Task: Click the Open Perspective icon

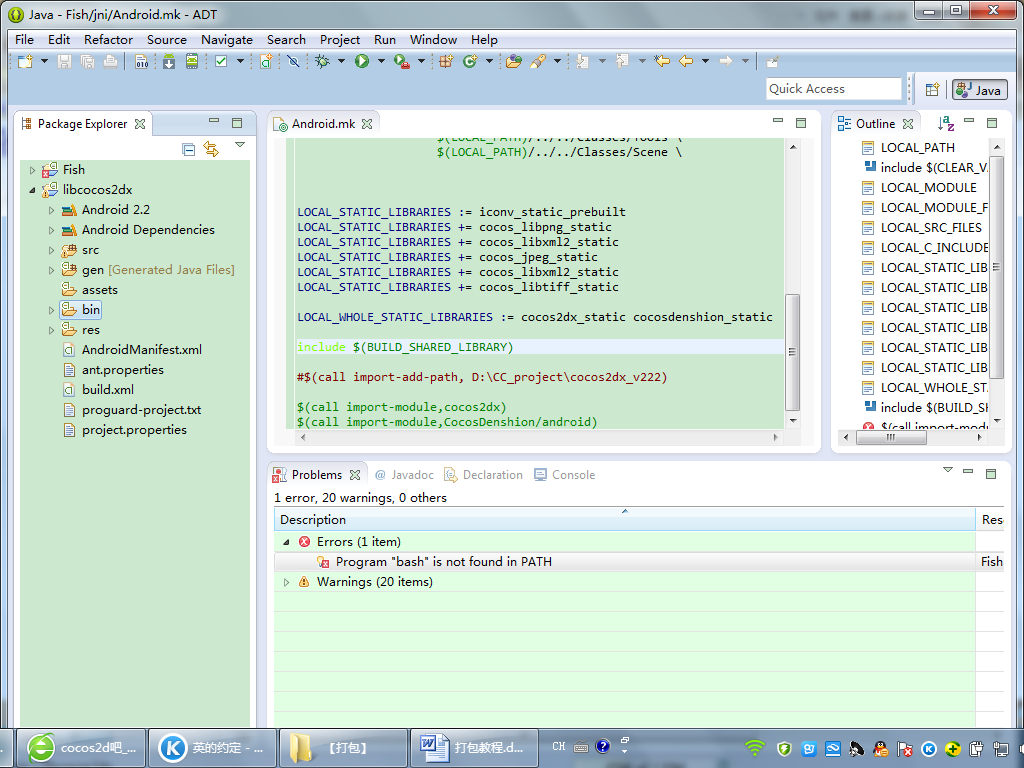Action: (931, 90)
